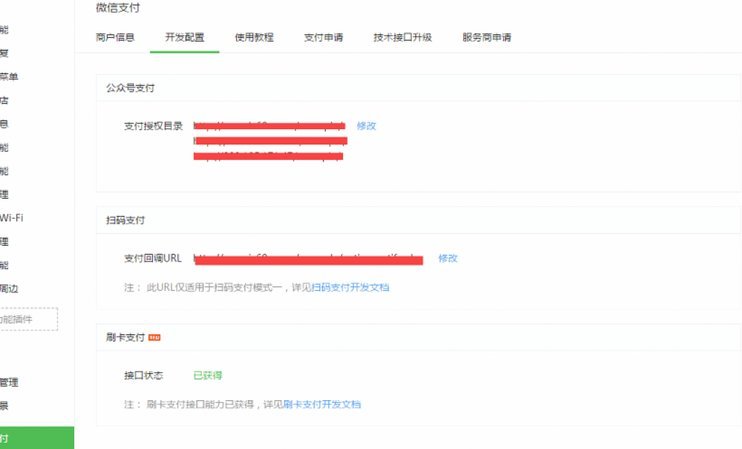The height and width of the screenshot is (449, 742).
Task: Select the 周边 sidebar item
Action: point(9,289)
